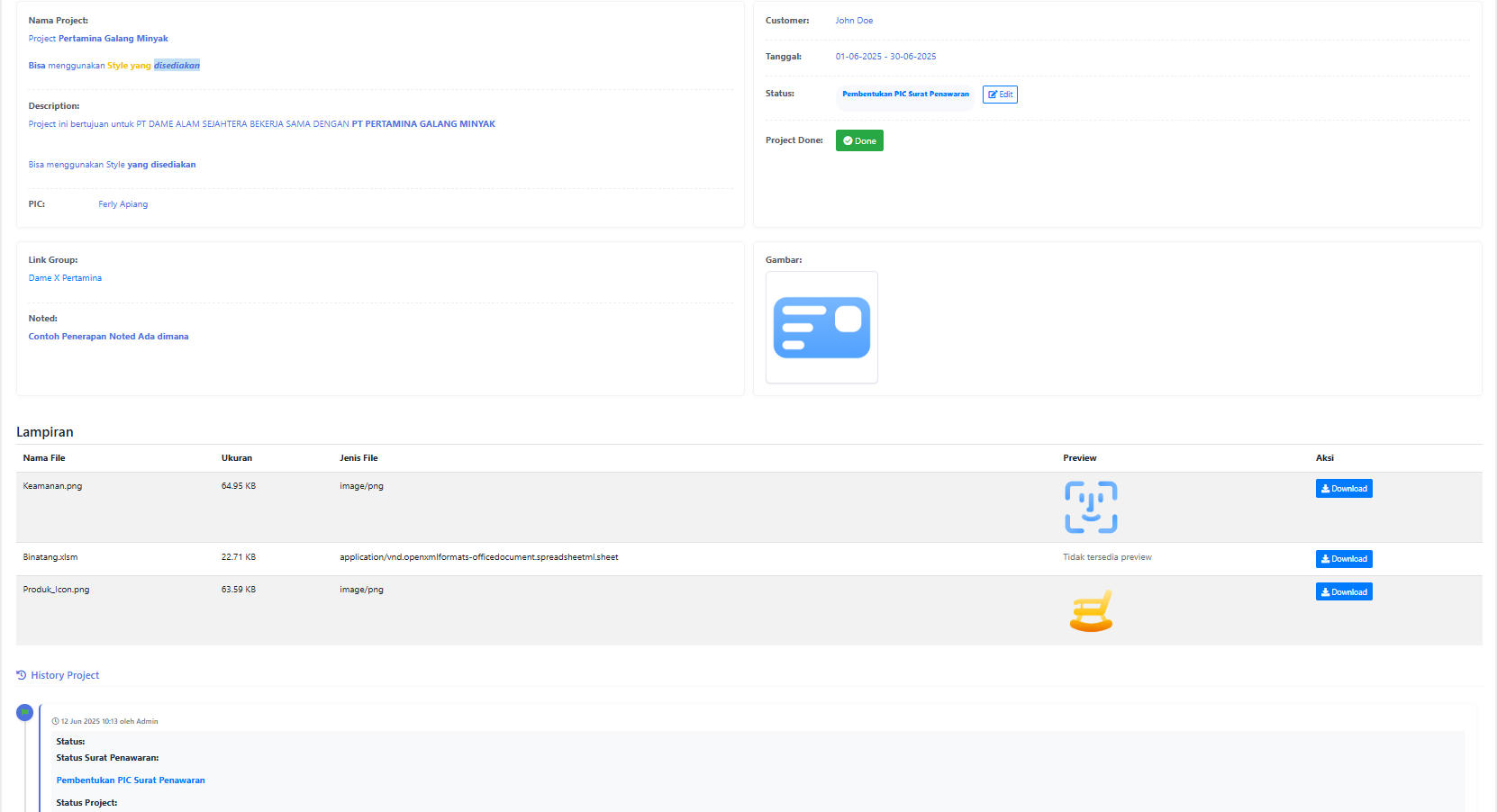
Task: Open Pembentukan PIC Surat Penawaran in history
Action: (131, 780)
